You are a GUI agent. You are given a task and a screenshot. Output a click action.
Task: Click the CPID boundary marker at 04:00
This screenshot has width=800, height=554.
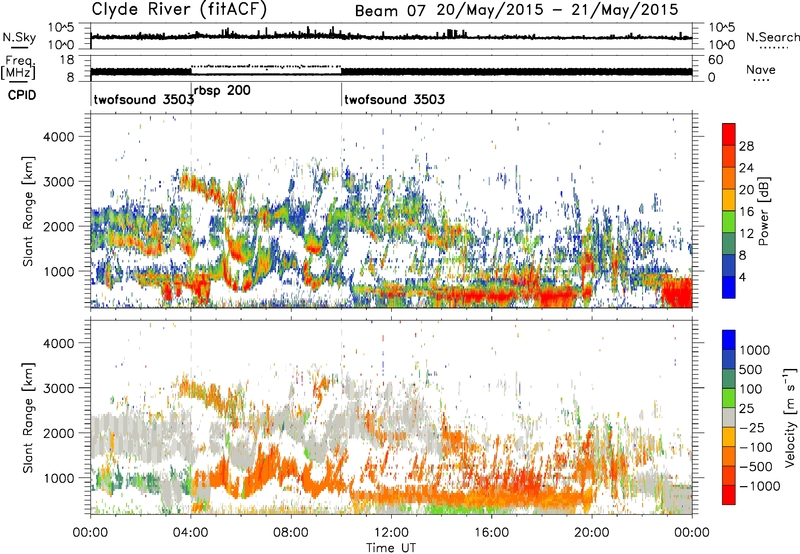(x=191, y=93)
